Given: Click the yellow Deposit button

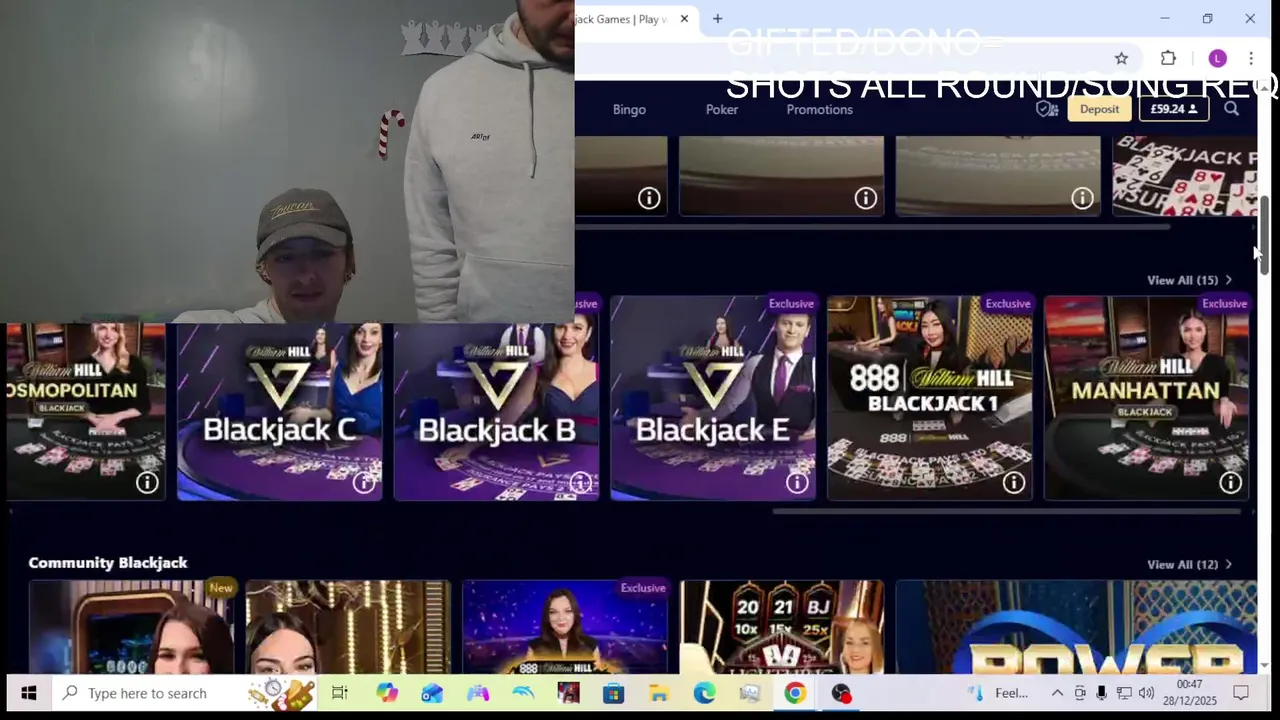Looking at the screenshot, I should tap(1099, 109).
